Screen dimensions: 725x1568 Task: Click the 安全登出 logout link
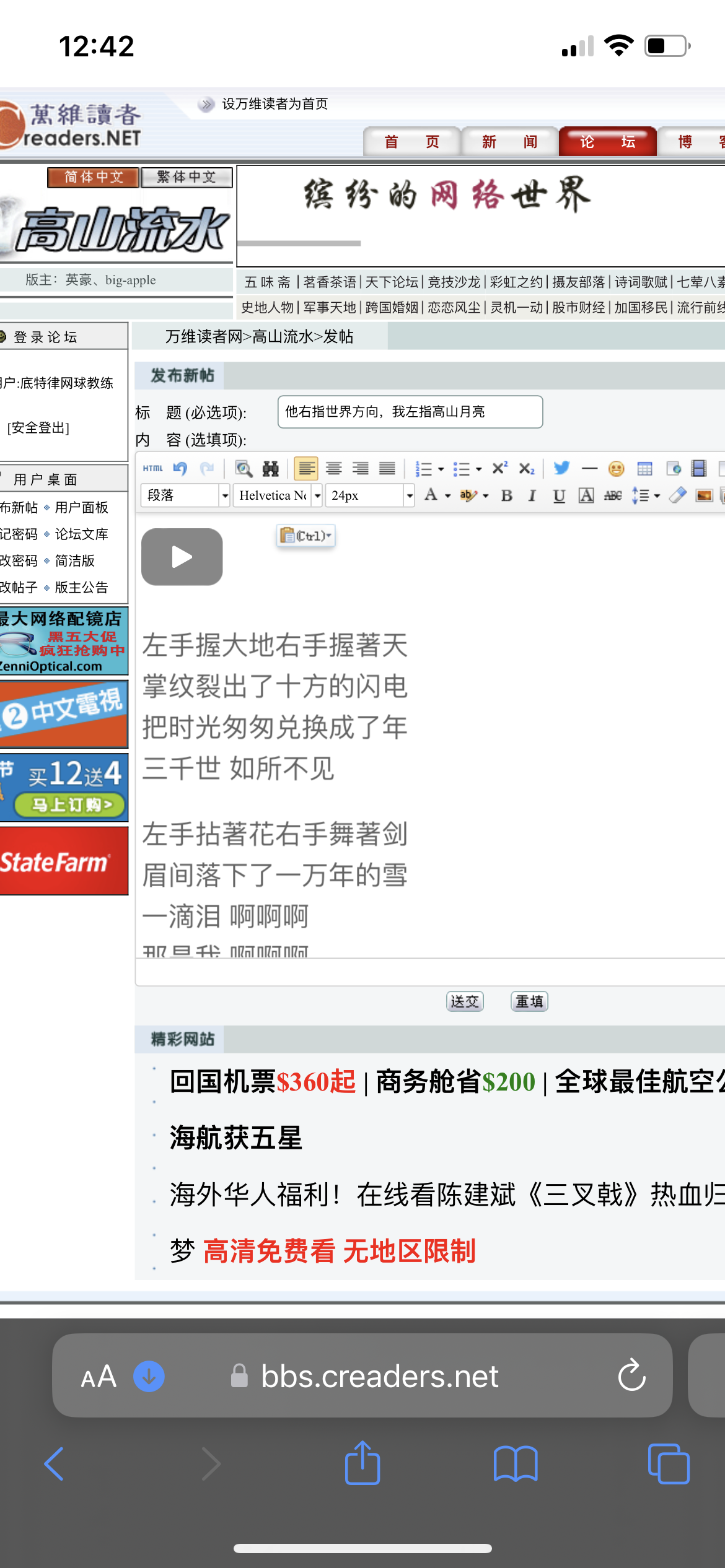[38, 428]
